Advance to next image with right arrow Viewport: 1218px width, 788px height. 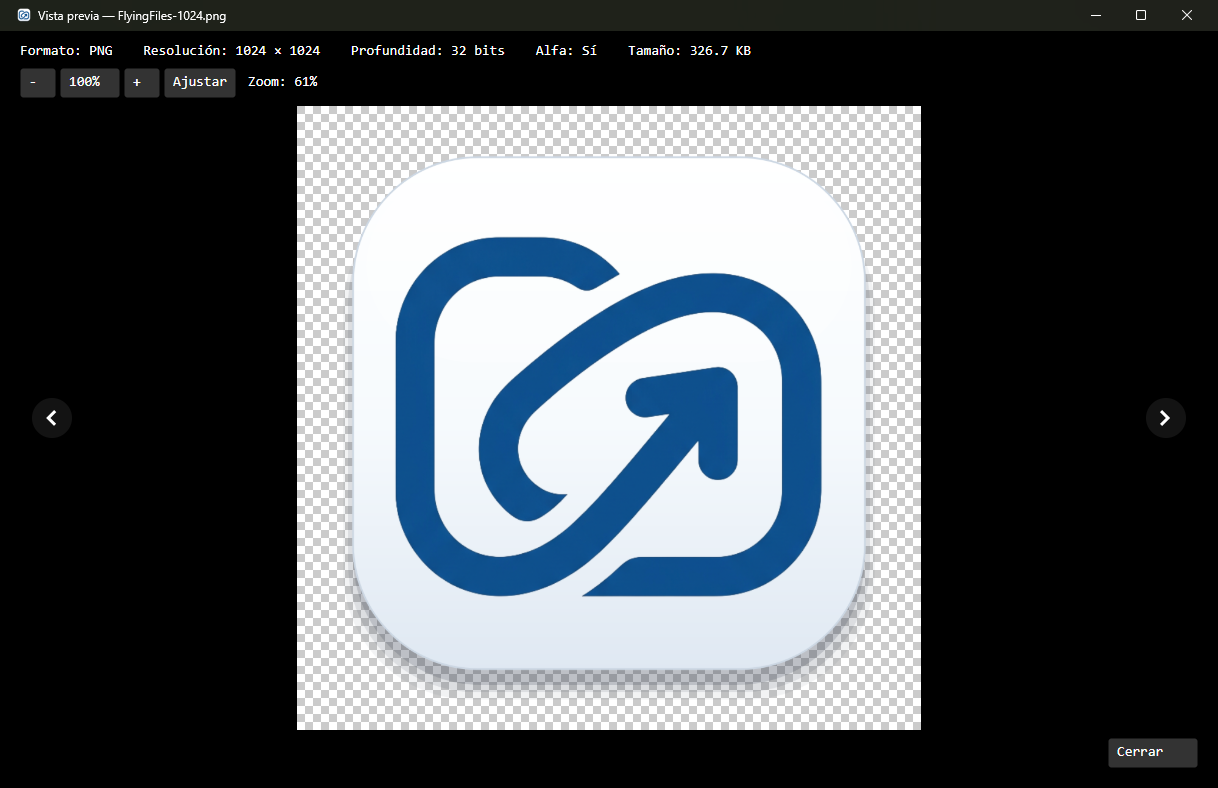[x=1165, y=418]
